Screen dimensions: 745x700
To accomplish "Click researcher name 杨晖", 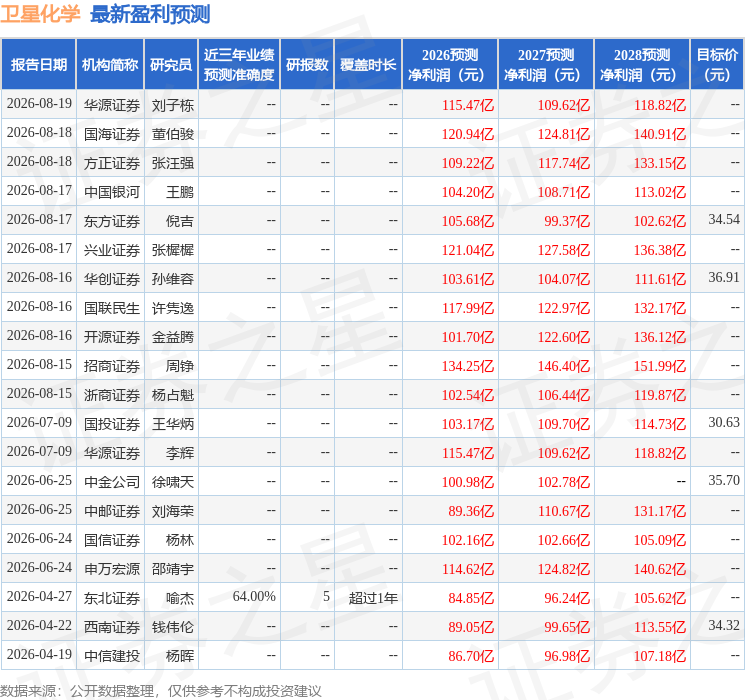I will click(180, 656).
